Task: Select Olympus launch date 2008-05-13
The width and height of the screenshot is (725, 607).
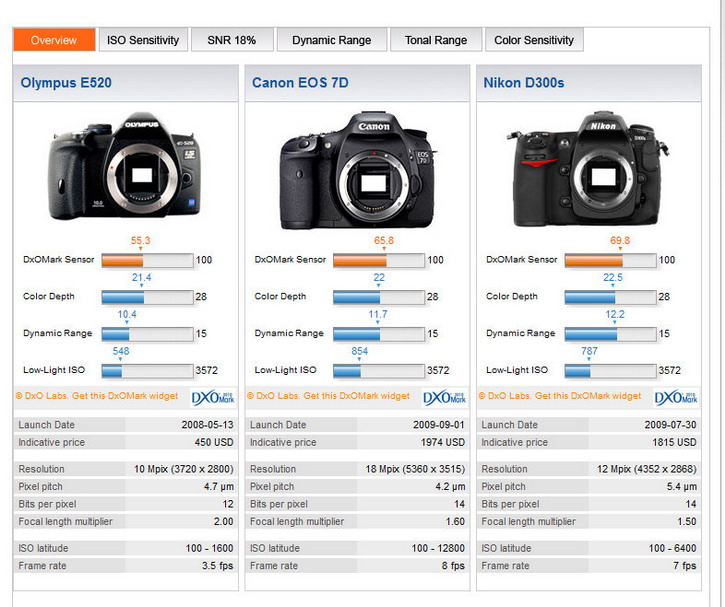Action: (207, 424)
